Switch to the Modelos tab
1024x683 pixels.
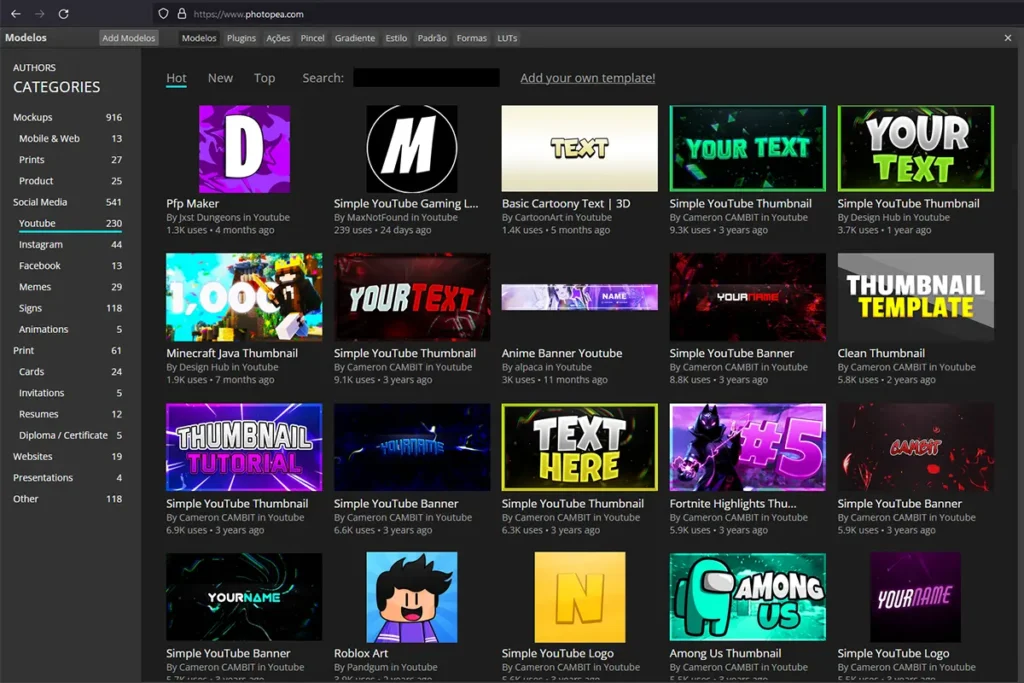pyautogui.click(x=199, y=38)
